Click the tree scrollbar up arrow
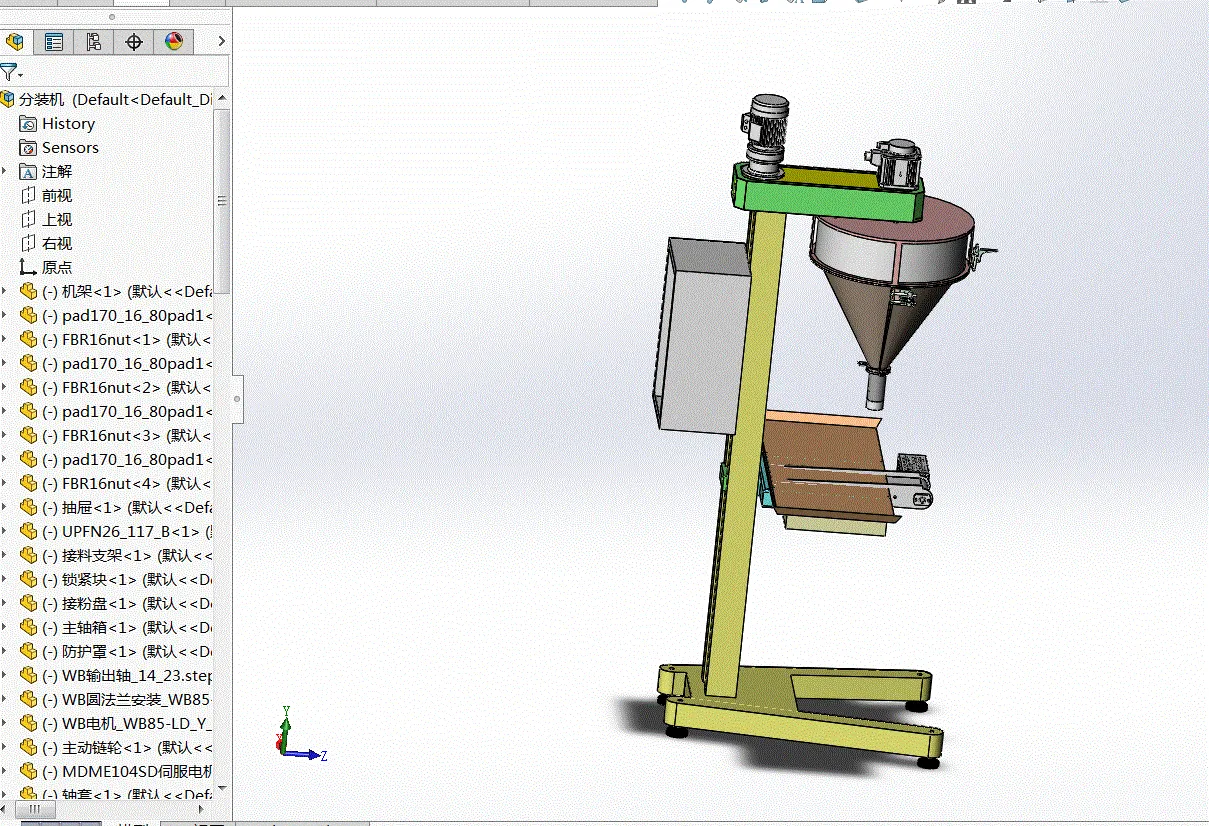Viewport: 1209px width, 826px height. pos(222,99)
